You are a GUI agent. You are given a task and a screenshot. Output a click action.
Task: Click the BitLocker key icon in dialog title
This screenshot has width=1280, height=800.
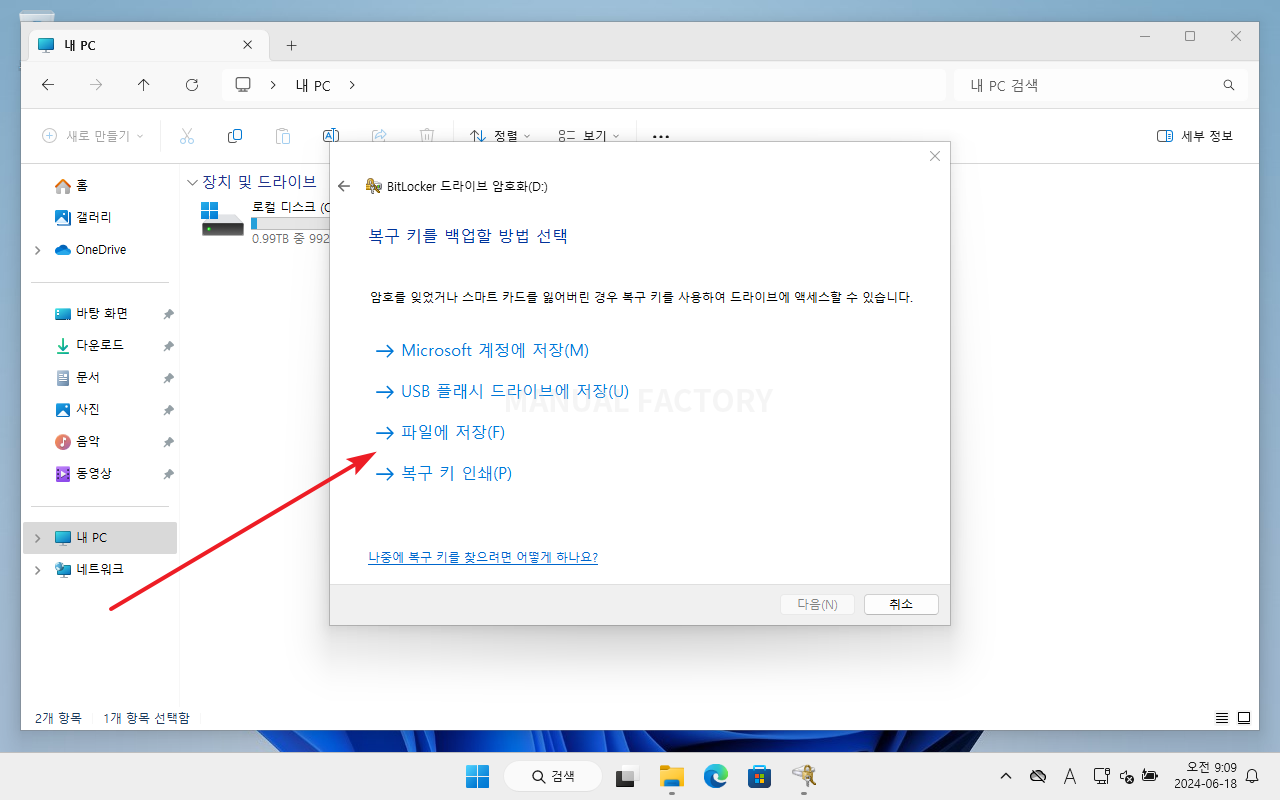click(x=374, y=186)
